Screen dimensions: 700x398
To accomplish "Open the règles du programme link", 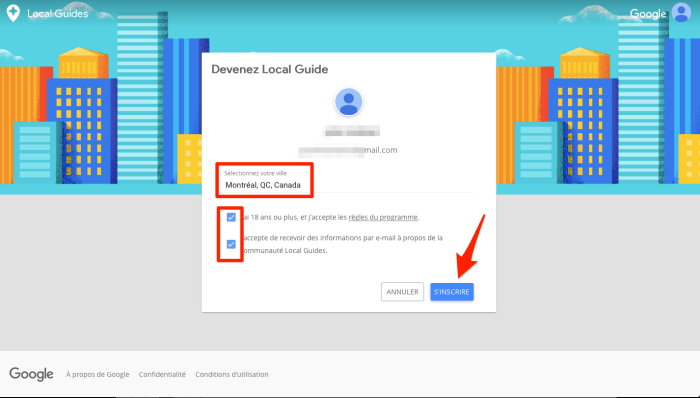I will (x=383, y=217).
